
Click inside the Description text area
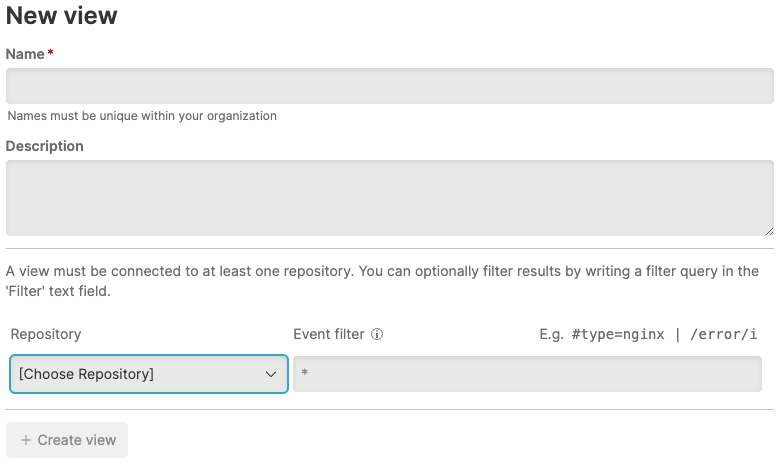tap(390, 198)
